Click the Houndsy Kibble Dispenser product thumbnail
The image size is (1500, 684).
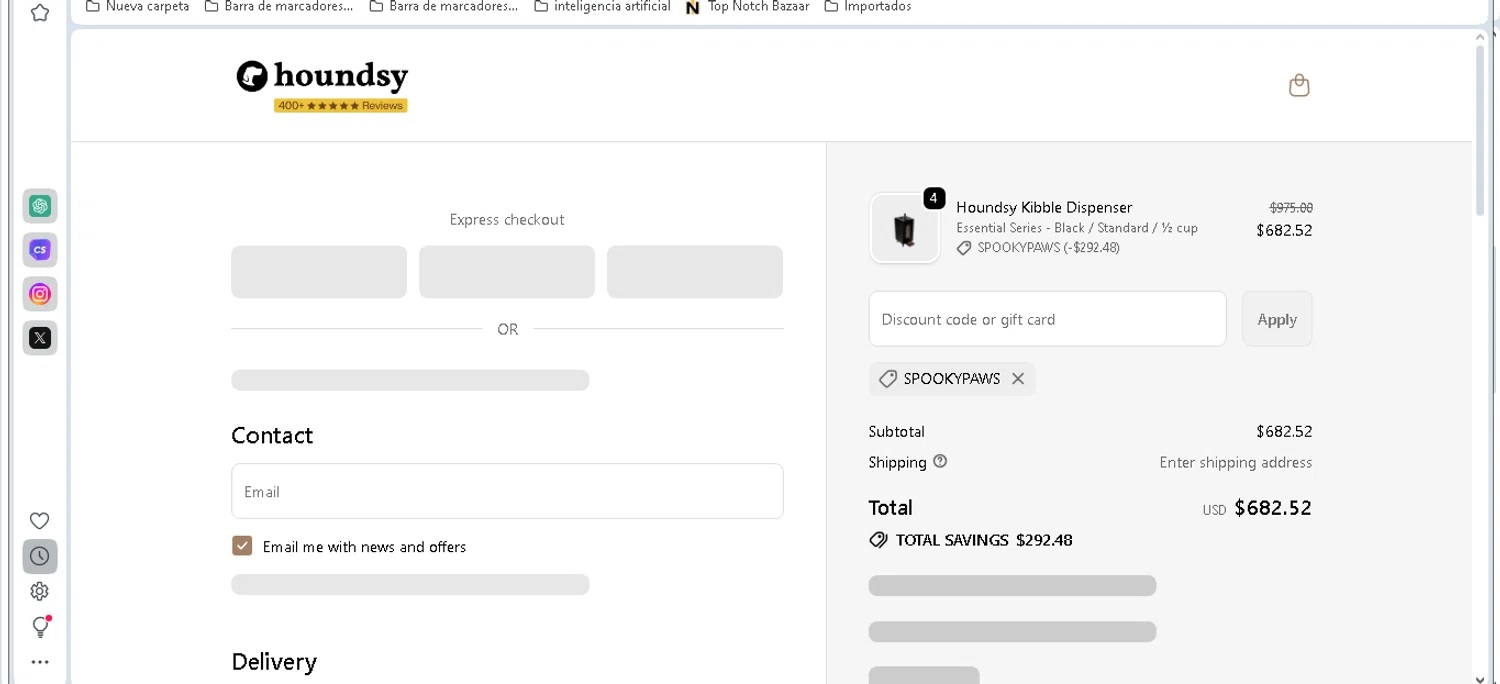point(905,229)
